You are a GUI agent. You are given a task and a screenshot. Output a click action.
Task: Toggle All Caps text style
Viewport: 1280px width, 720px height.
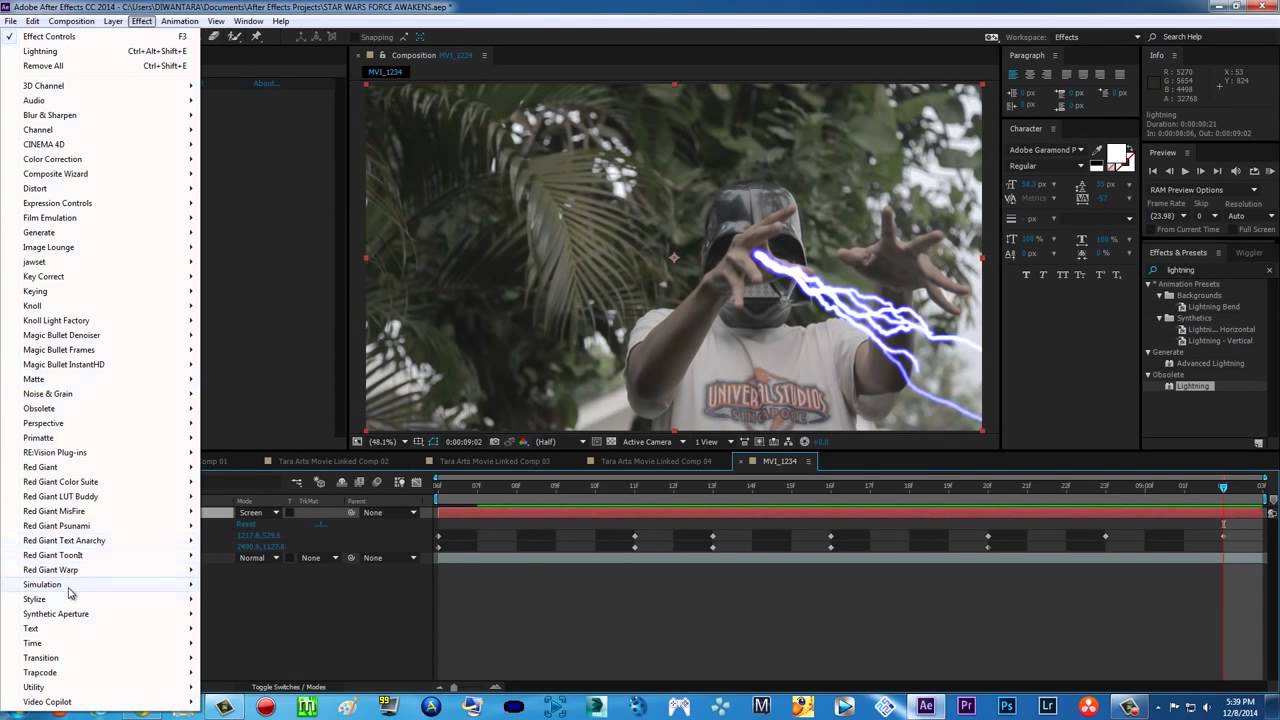[x=1062, y=274]
